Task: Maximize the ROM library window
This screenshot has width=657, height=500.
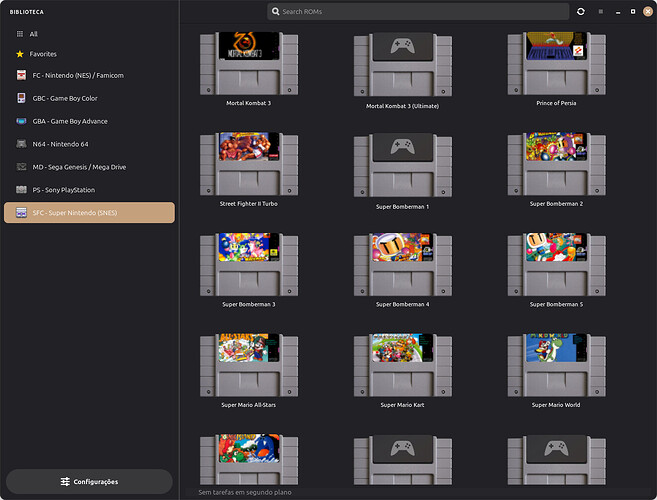Action: pos(633,12)
